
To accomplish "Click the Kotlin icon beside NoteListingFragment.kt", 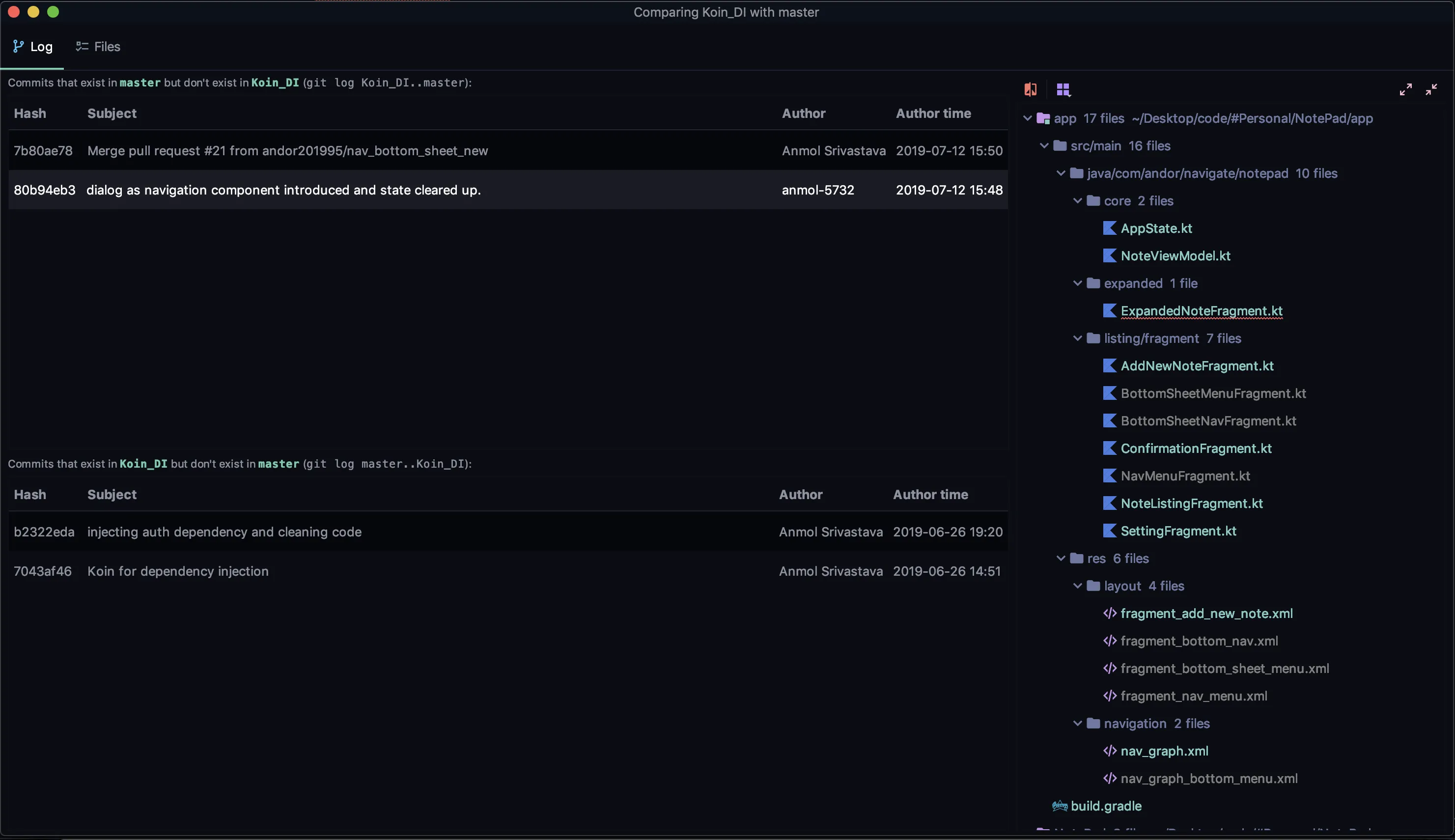I will tap(1109, 504).
